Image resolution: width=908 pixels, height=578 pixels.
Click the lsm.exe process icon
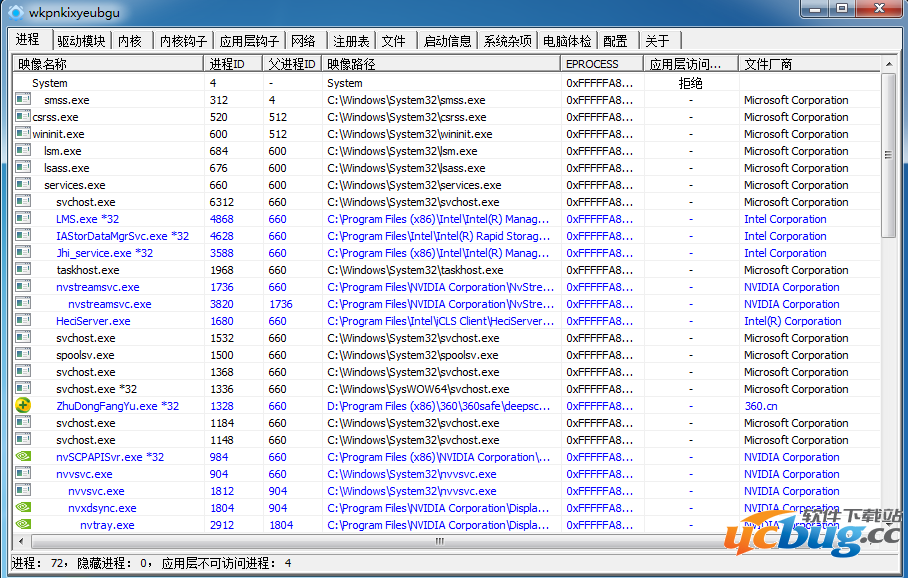(x=23, y=151)
